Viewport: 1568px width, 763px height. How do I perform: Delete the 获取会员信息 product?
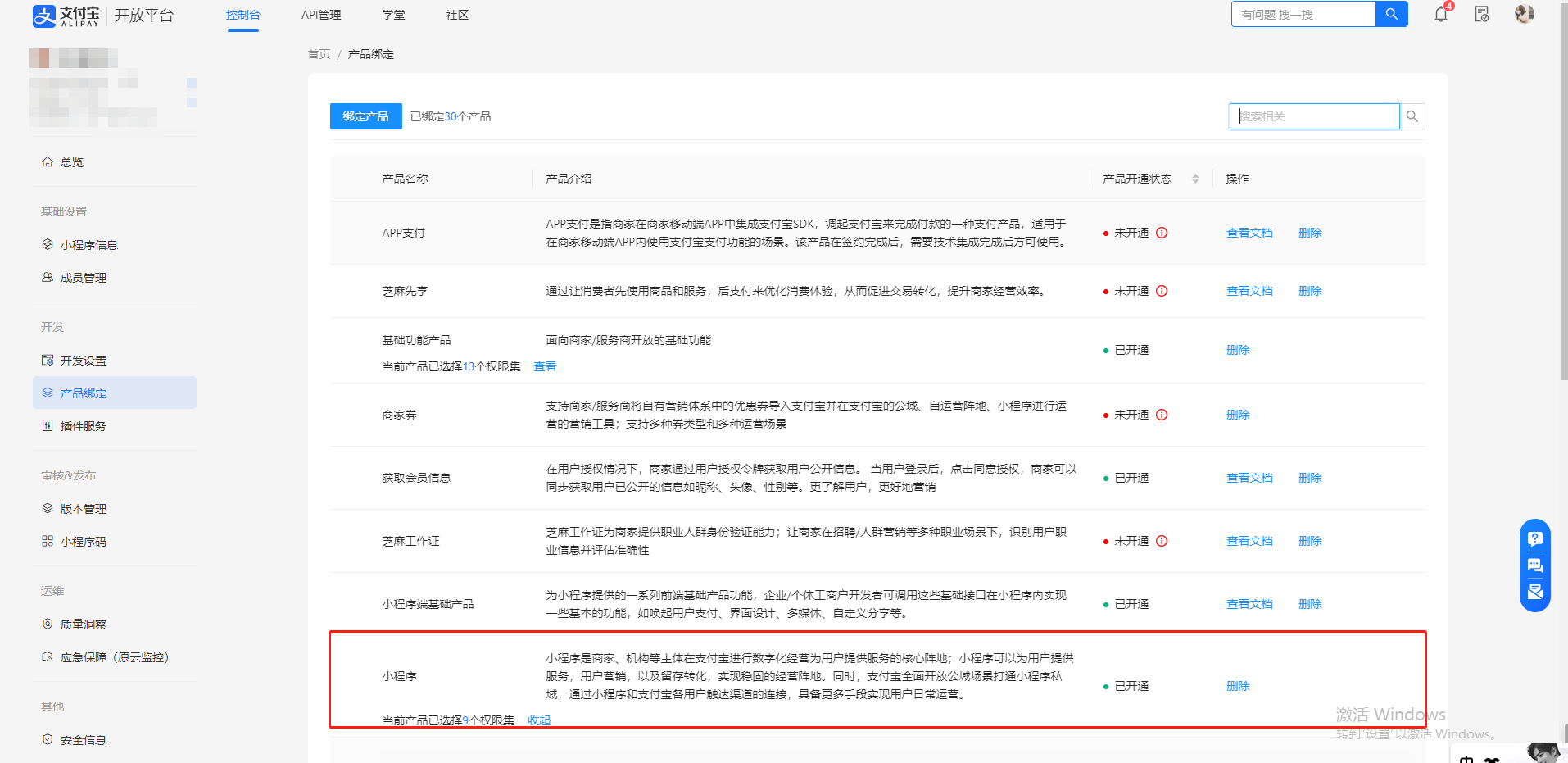pyautogui.click(x=1310, y=478)
